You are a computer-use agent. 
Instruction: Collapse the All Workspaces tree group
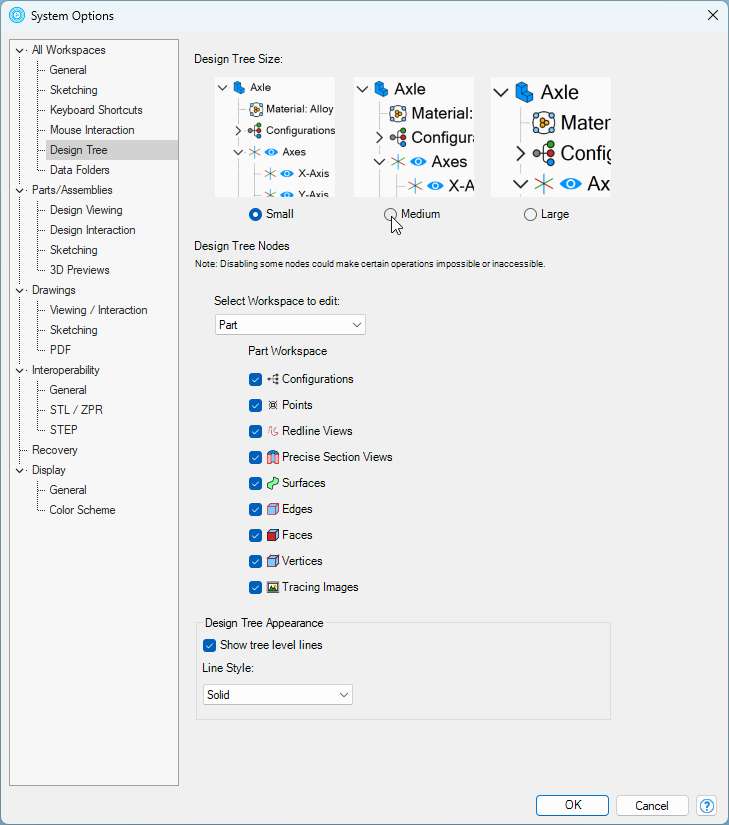point(20,51)
